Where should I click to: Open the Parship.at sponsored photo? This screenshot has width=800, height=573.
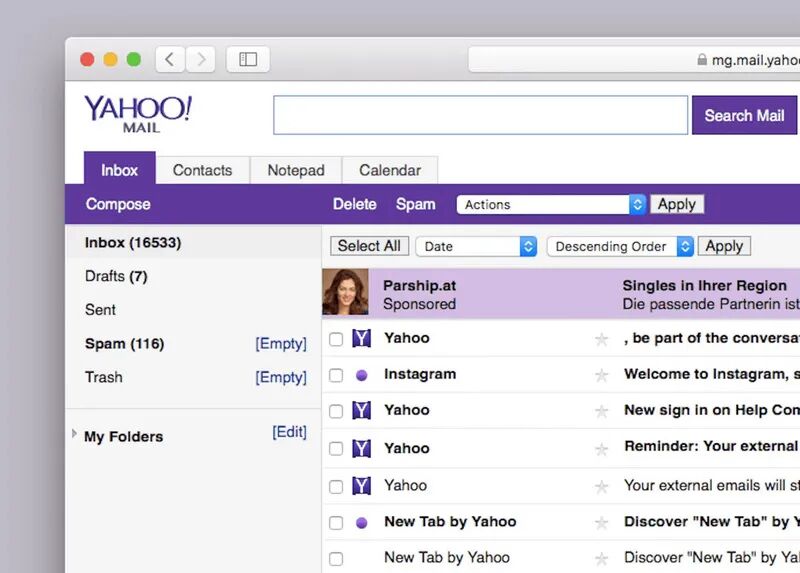[x=345, y=292]
